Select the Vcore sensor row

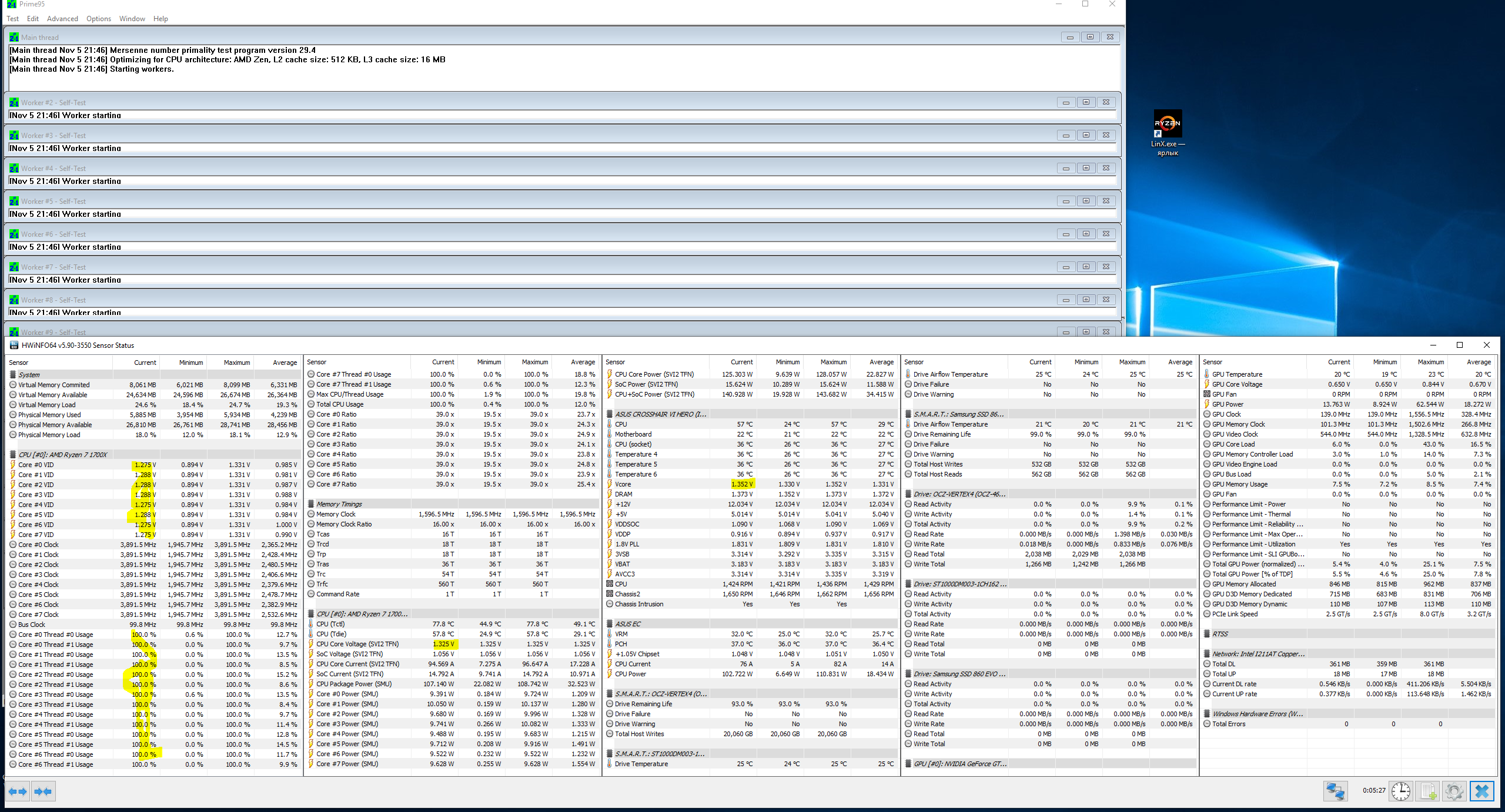623,484
